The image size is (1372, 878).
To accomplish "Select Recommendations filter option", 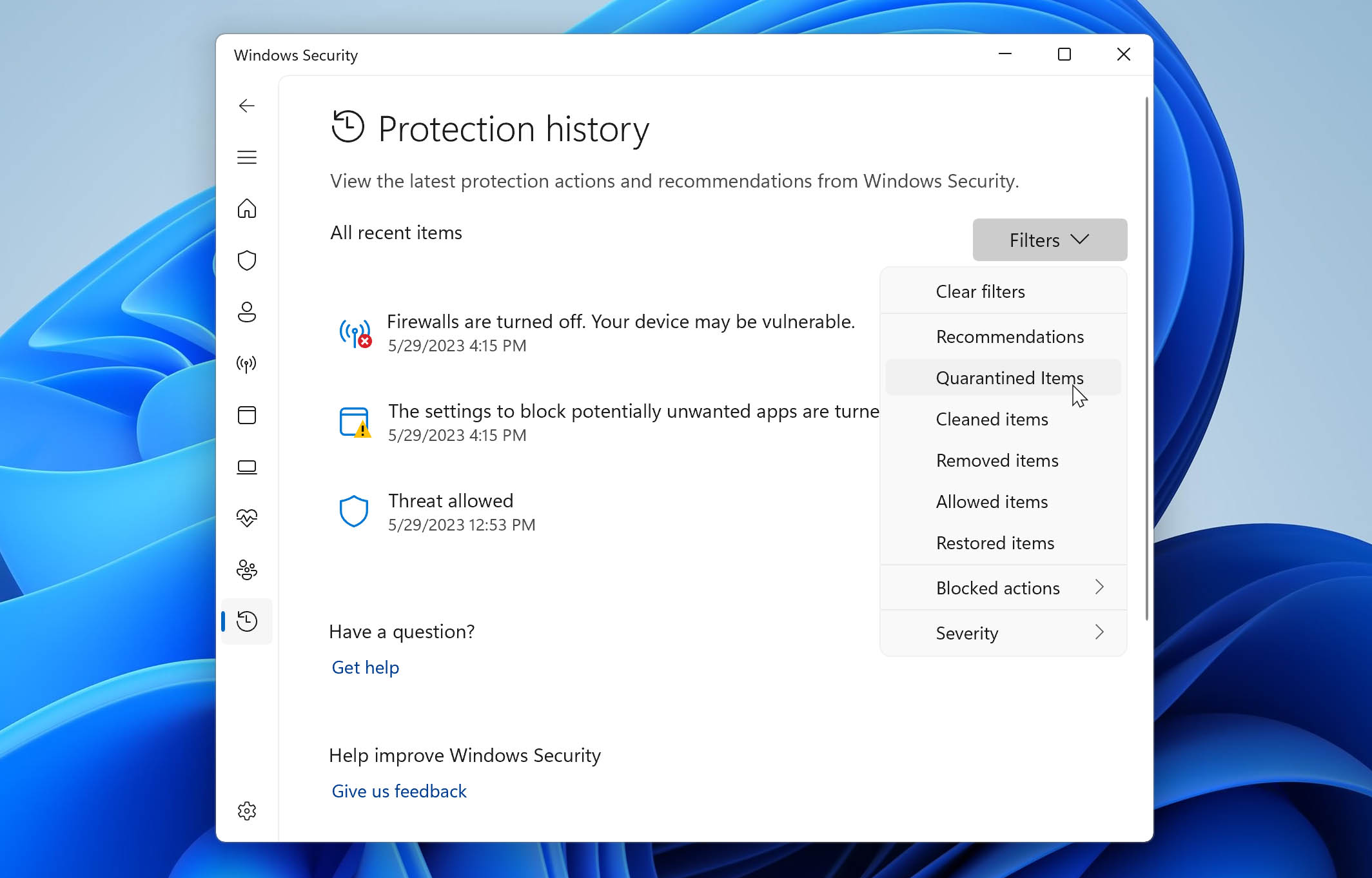I will click(x=1009, y=336).
